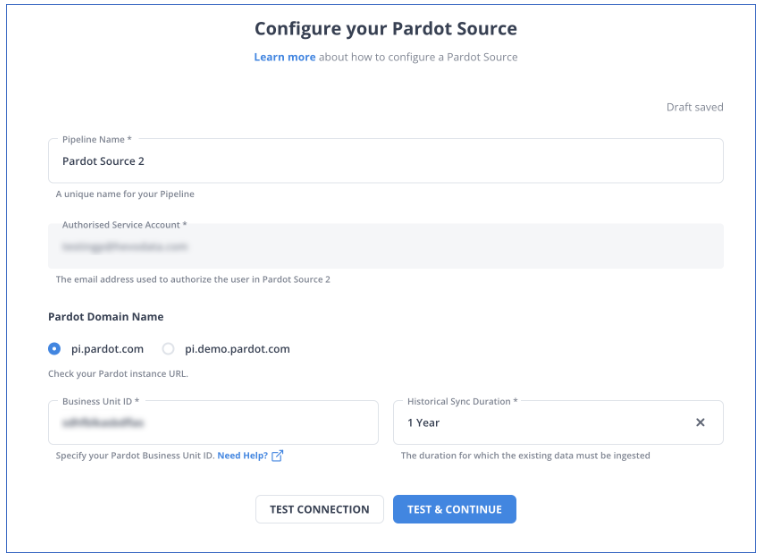Select the pi.demo.pardot.com radio option
The width and height of the screenshot is (763, 557).
click(x=168, y=349)
